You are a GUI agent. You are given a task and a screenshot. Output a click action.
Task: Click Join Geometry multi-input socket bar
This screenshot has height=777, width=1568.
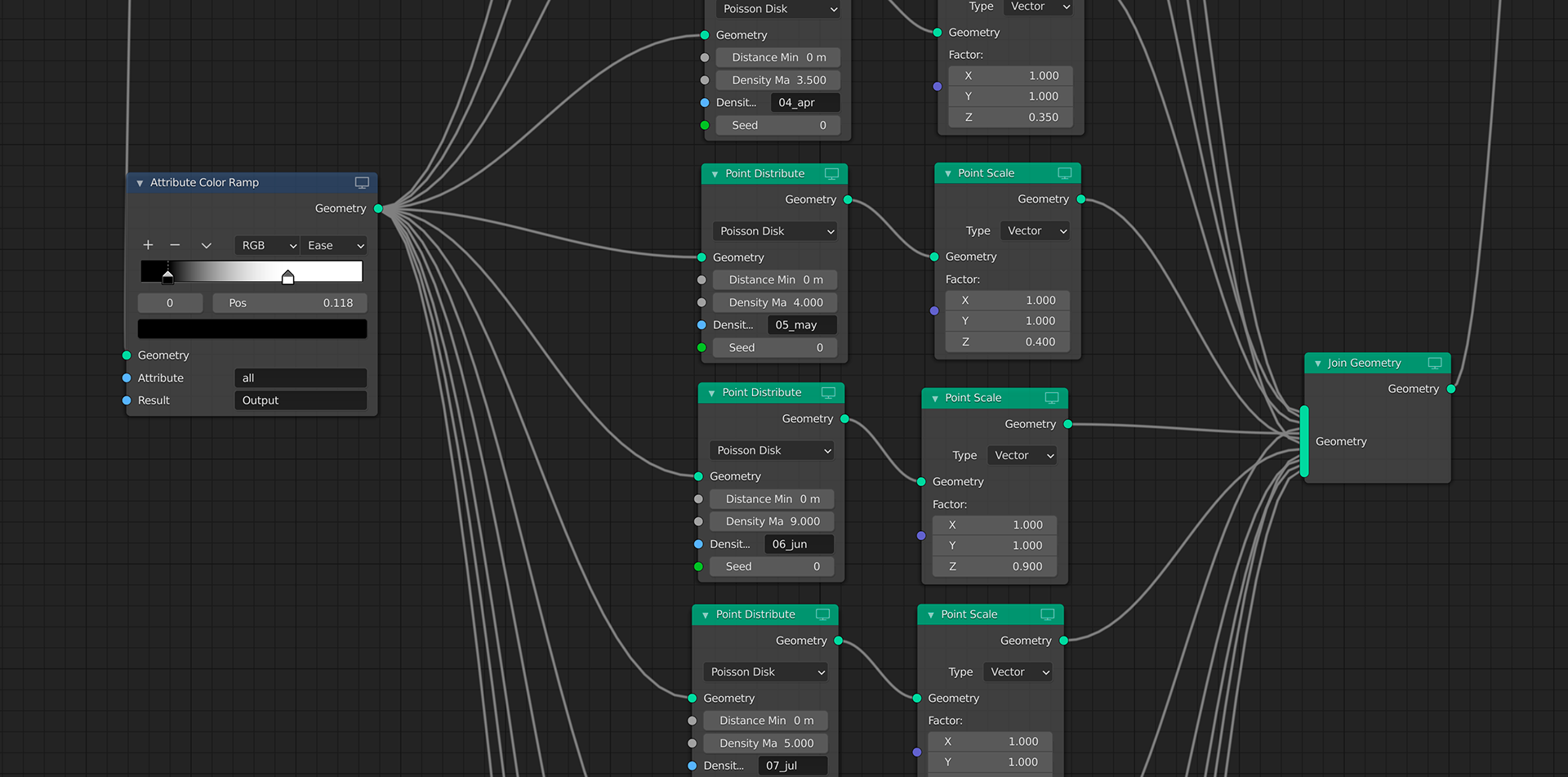(x=1304, y=441)
